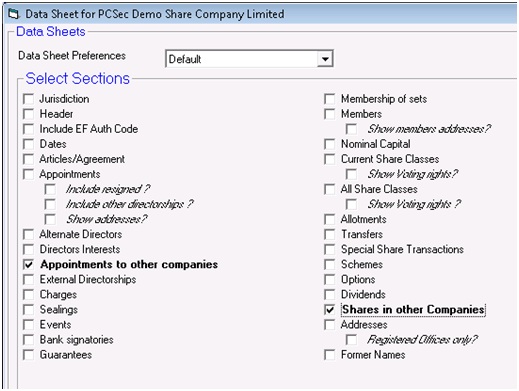Tick Nominal Capital checkbox
Screen dimensions: 519x391
tap(330, 144)
